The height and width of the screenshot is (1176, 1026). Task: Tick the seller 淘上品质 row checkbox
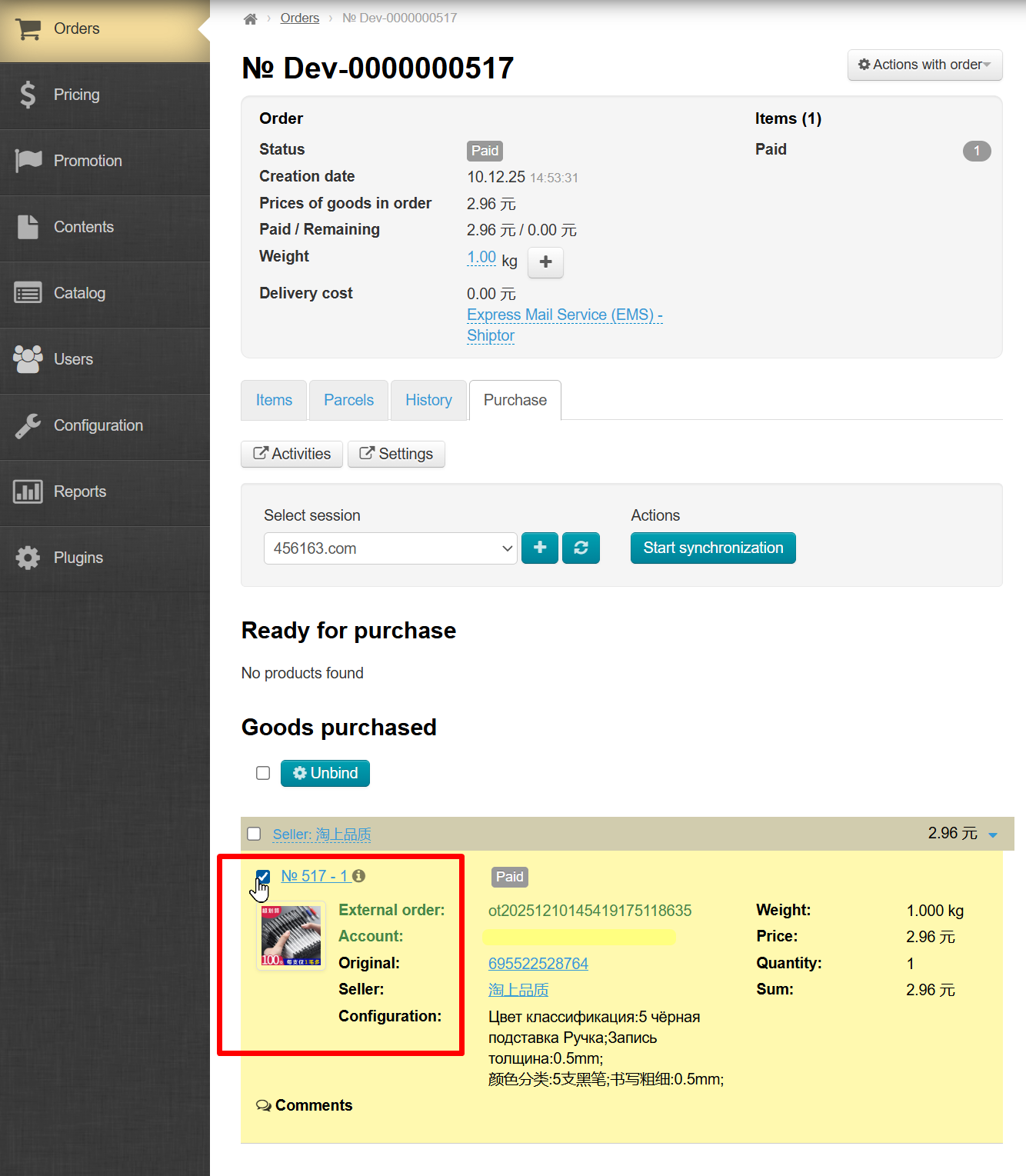(254, 834)
